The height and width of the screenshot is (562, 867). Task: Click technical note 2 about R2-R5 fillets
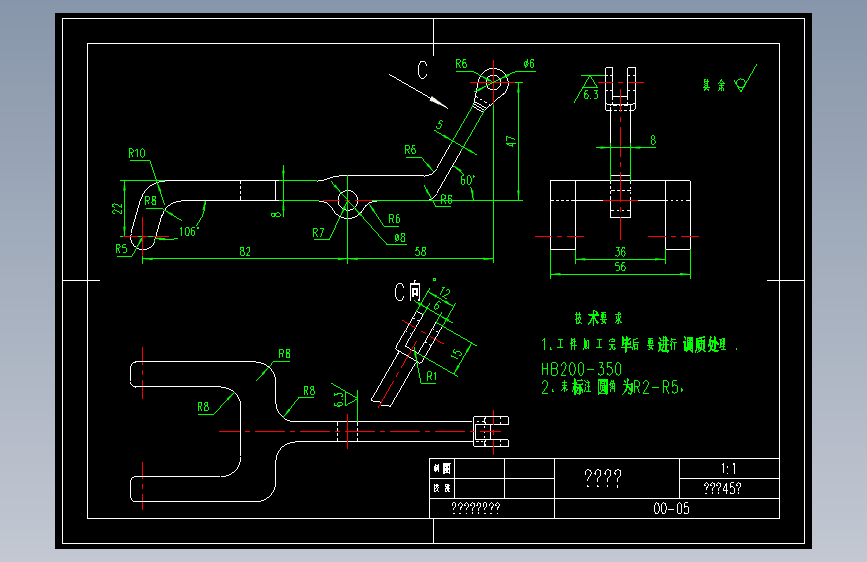(x=613, y=387)
